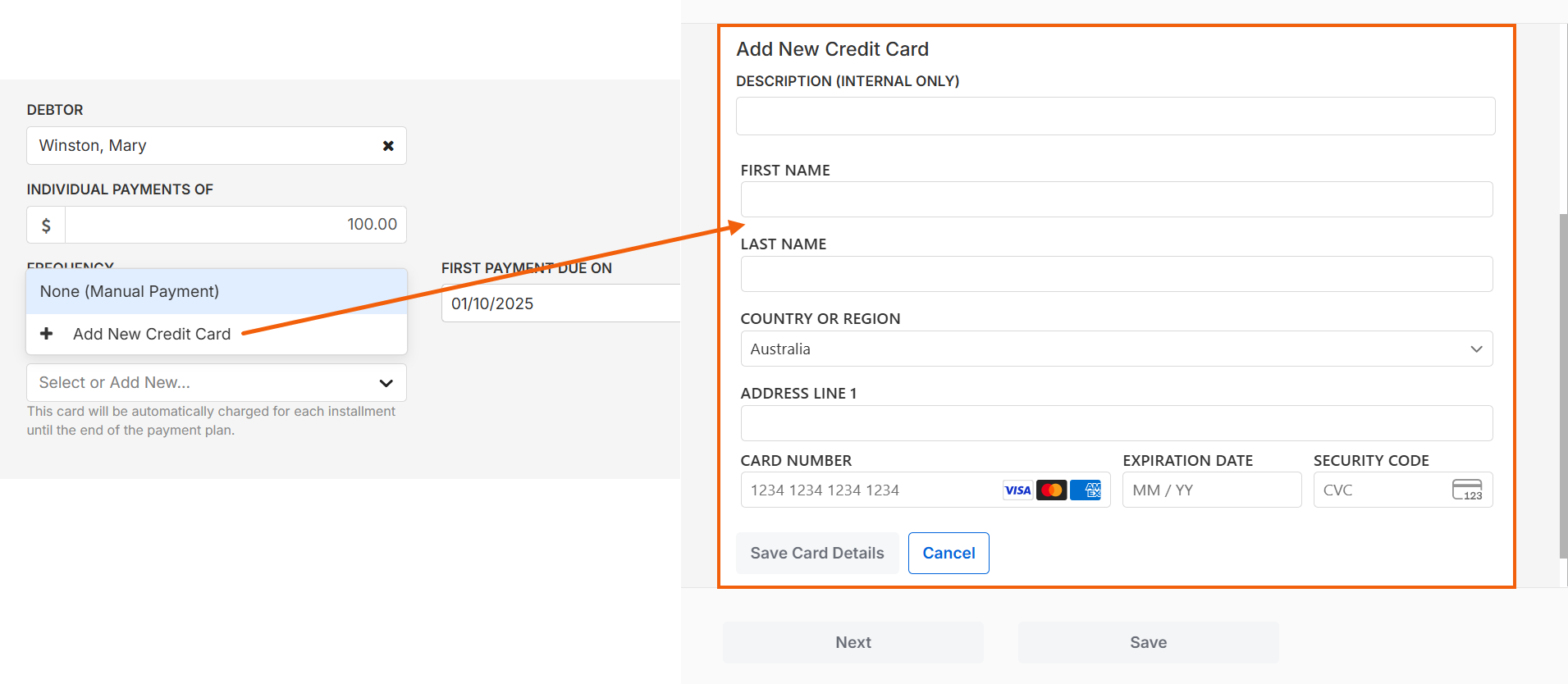This screenshot has width=1568, height=684.
Task: Click the American Express logo
Action: pyautogui.click(x=1086, y=490)
